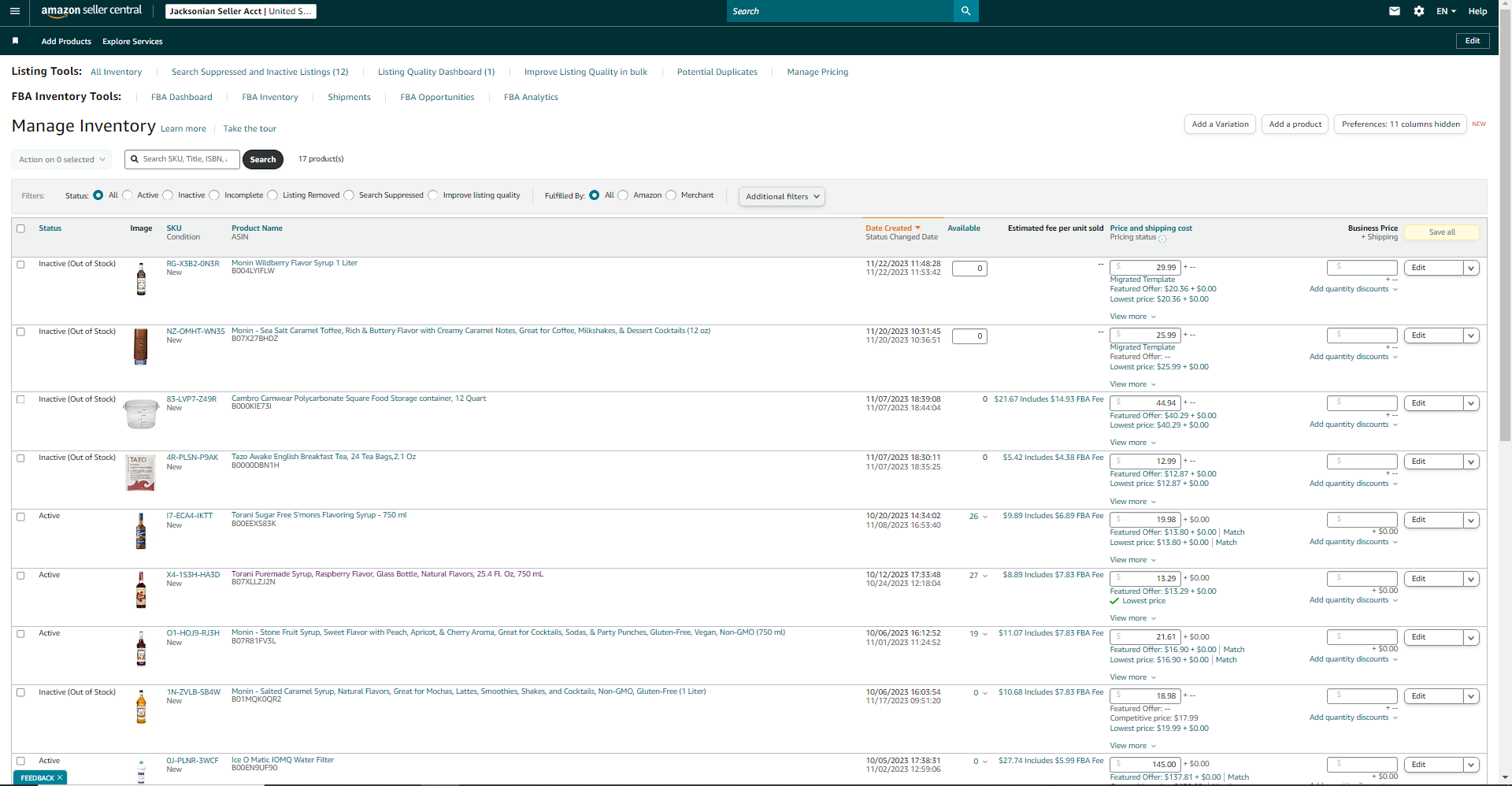Select the Search Suppressed status filter
Viewport: 1512px width, 786px height.
point(349,195)
